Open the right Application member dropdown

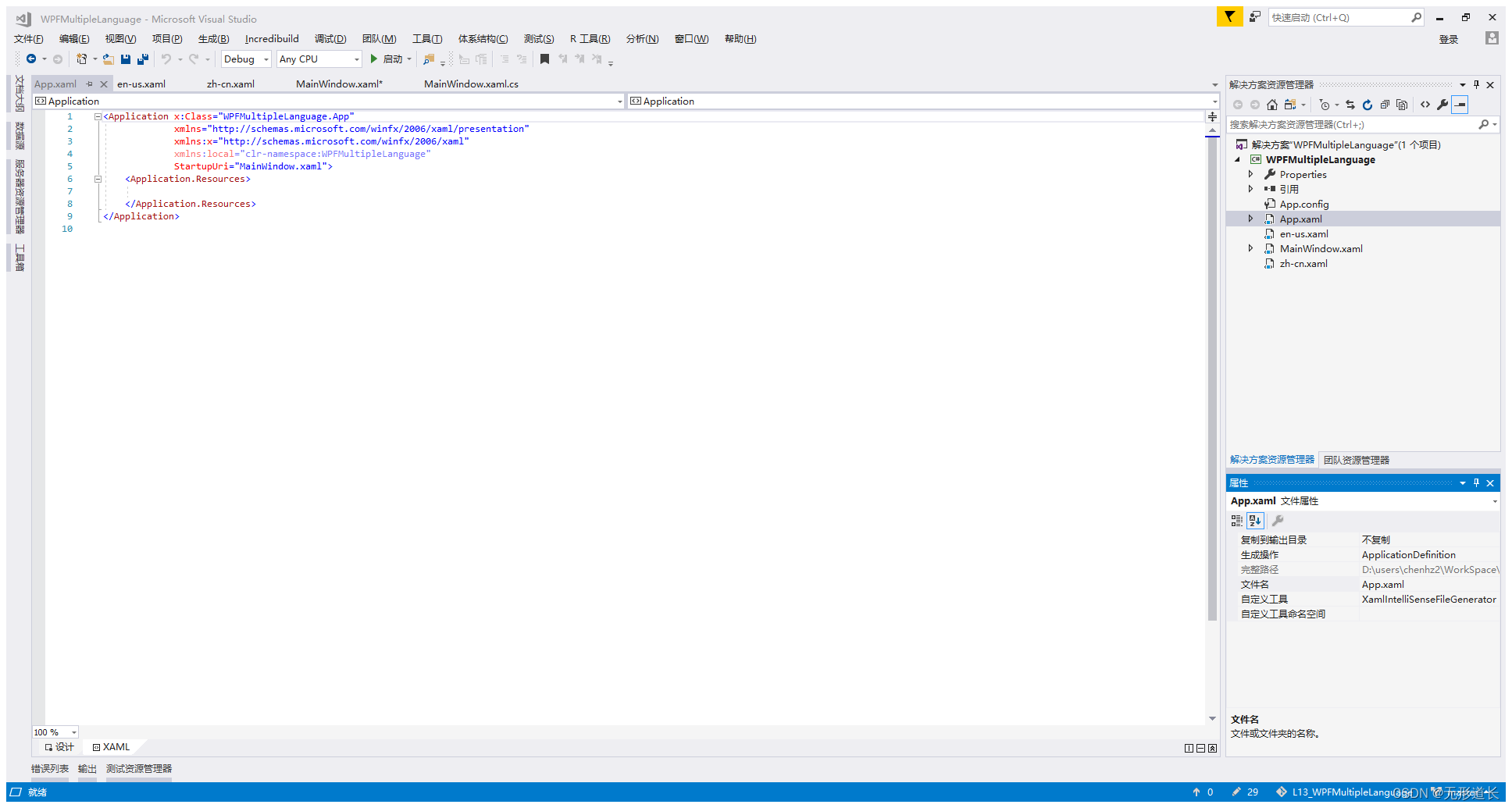(x=923, y=101)
